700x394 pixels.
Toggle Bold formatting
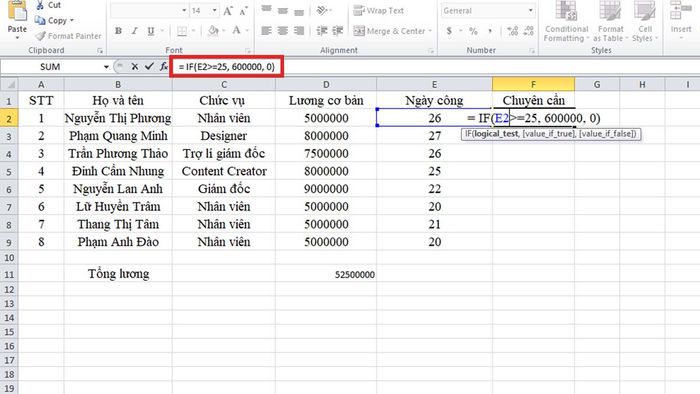coord(118,31)
